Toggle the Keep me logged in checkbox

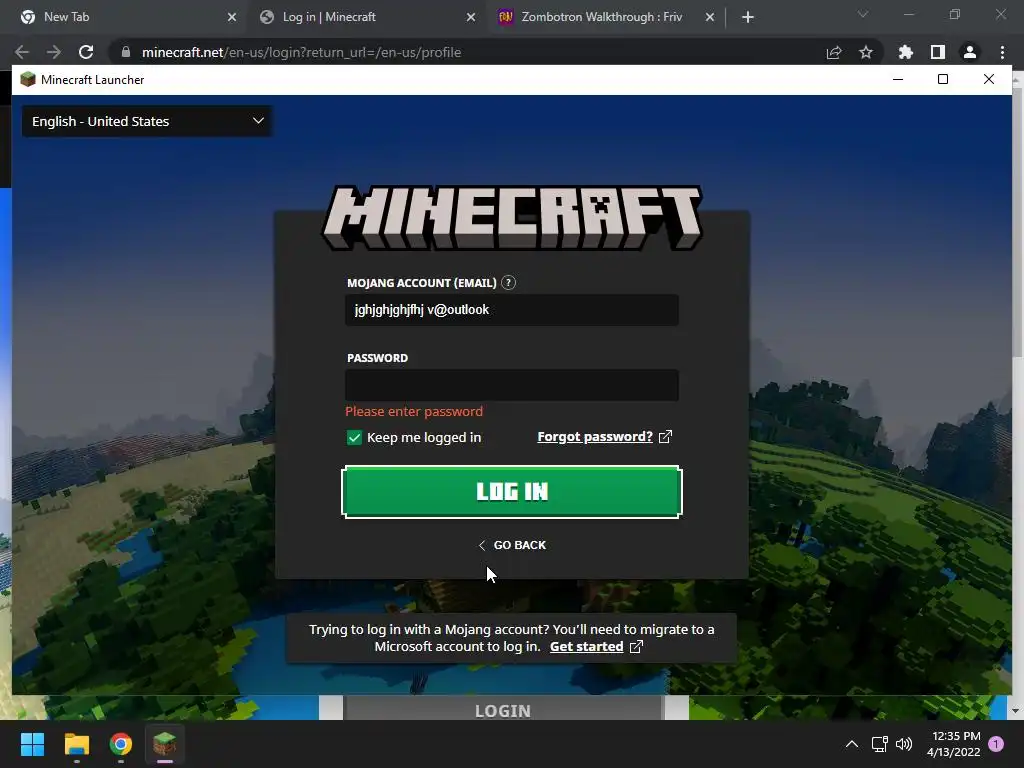(354, 438)
